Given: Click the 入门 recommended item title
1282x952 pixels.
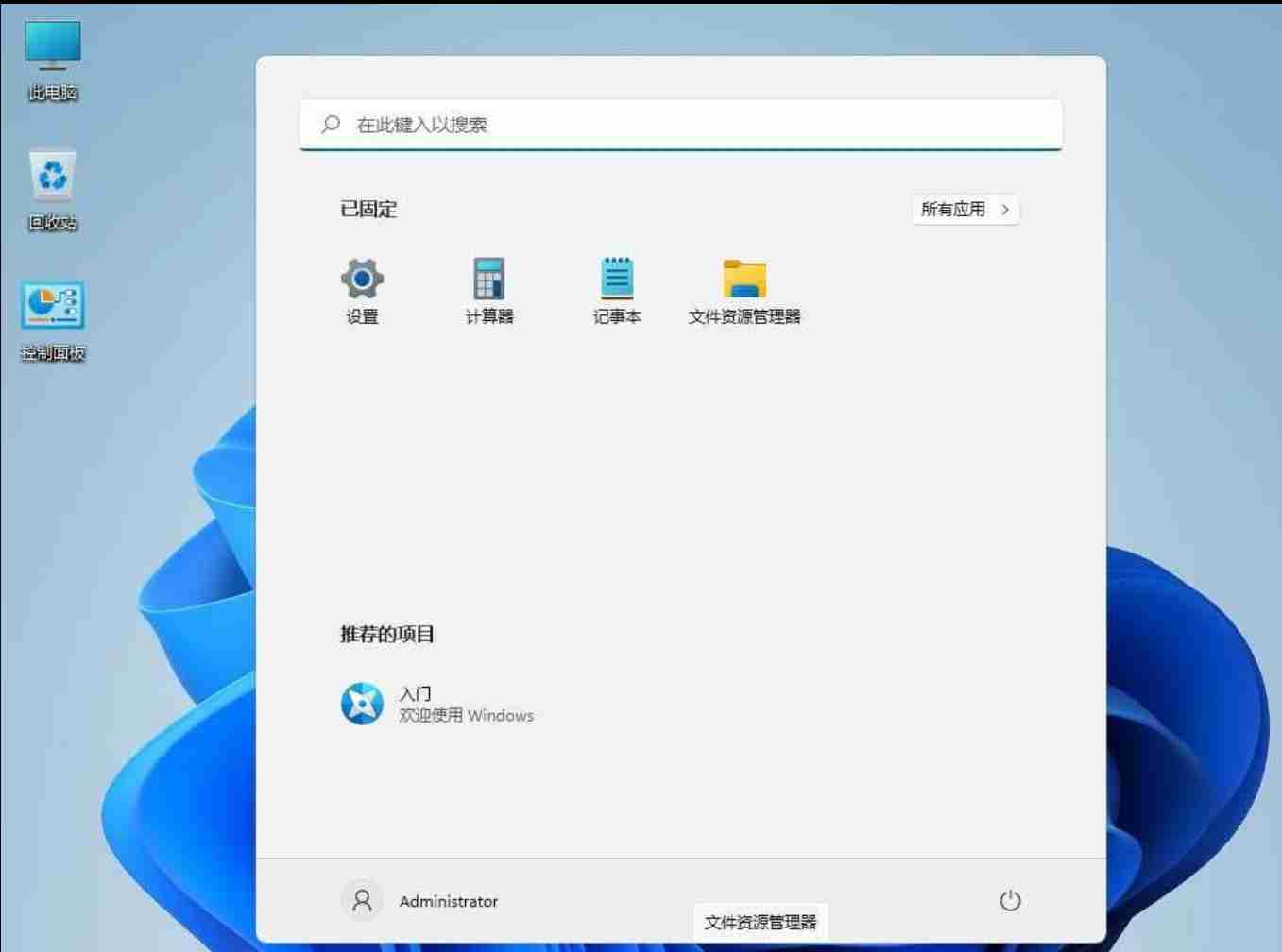Looking at the screenshot, I should (x=415, y=694).
